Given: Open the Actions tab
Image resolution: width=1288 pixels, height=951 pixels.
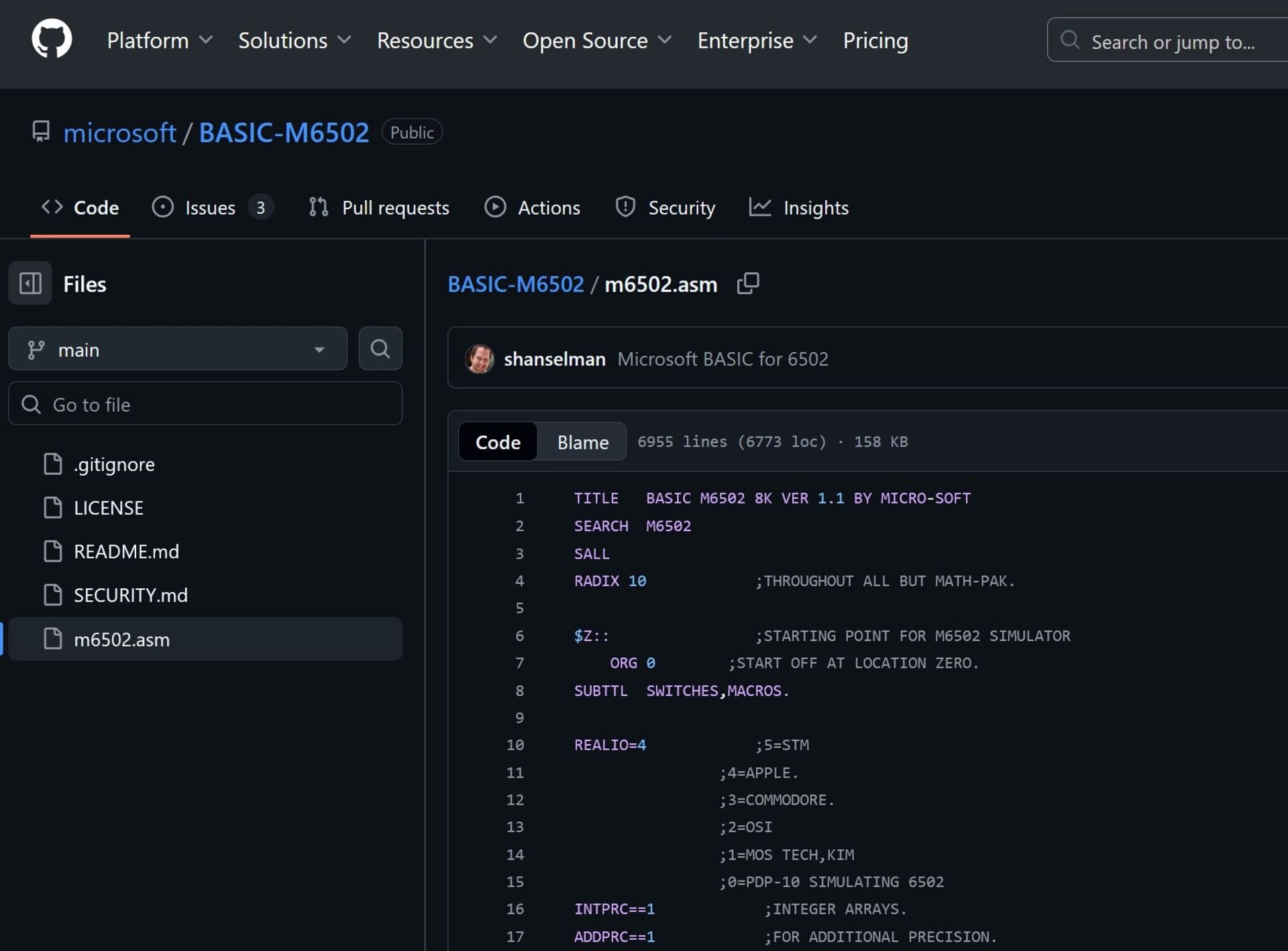Looking at the screenshot, I should (x=533, y=208).
